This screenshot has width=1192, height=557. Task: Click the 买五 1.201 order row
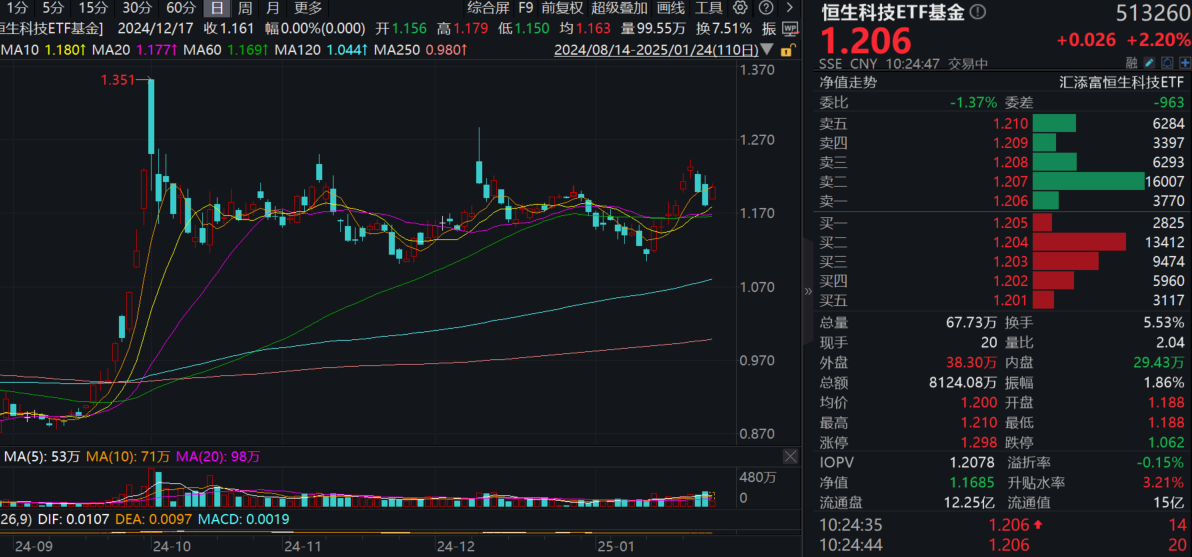[1001, 300]
